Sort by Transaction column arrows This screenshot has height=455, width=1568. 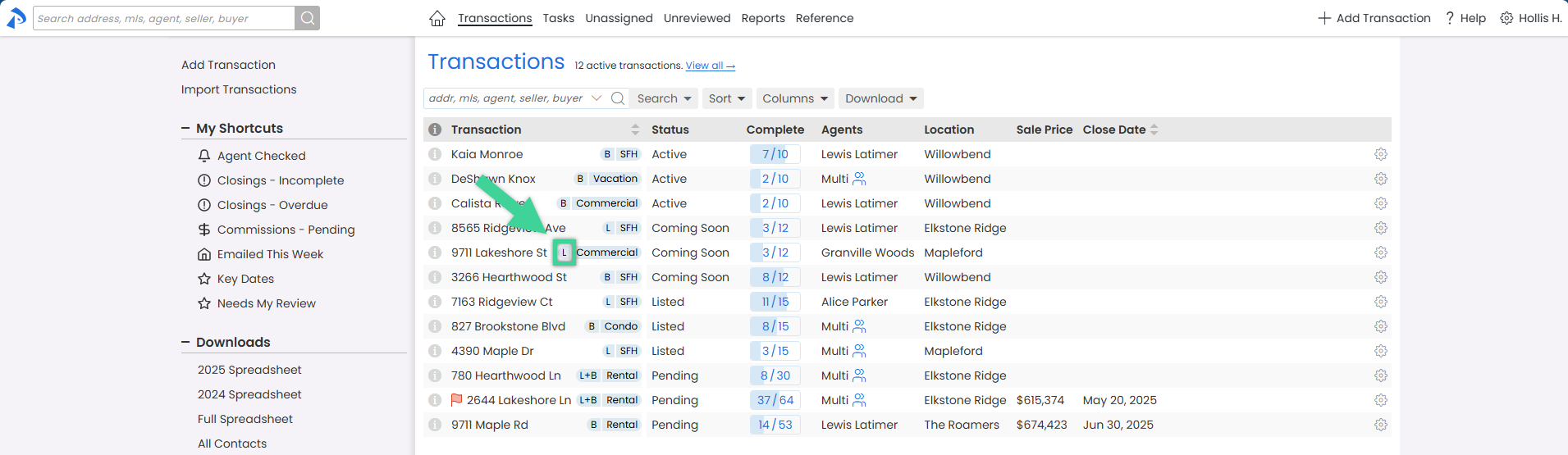click(x=635, y=130)
